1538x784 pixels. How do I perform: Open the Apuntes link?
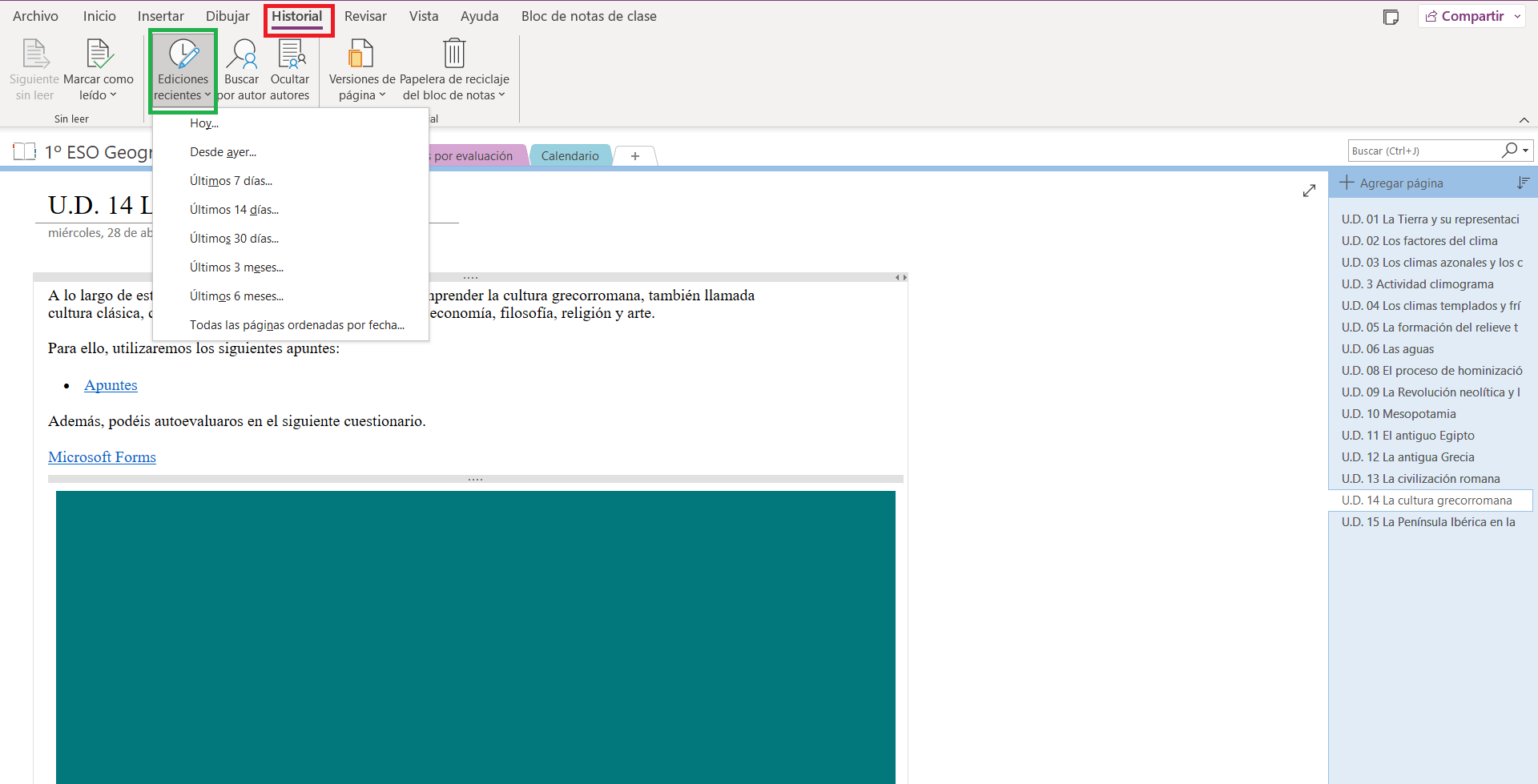[x=111, y=385]
